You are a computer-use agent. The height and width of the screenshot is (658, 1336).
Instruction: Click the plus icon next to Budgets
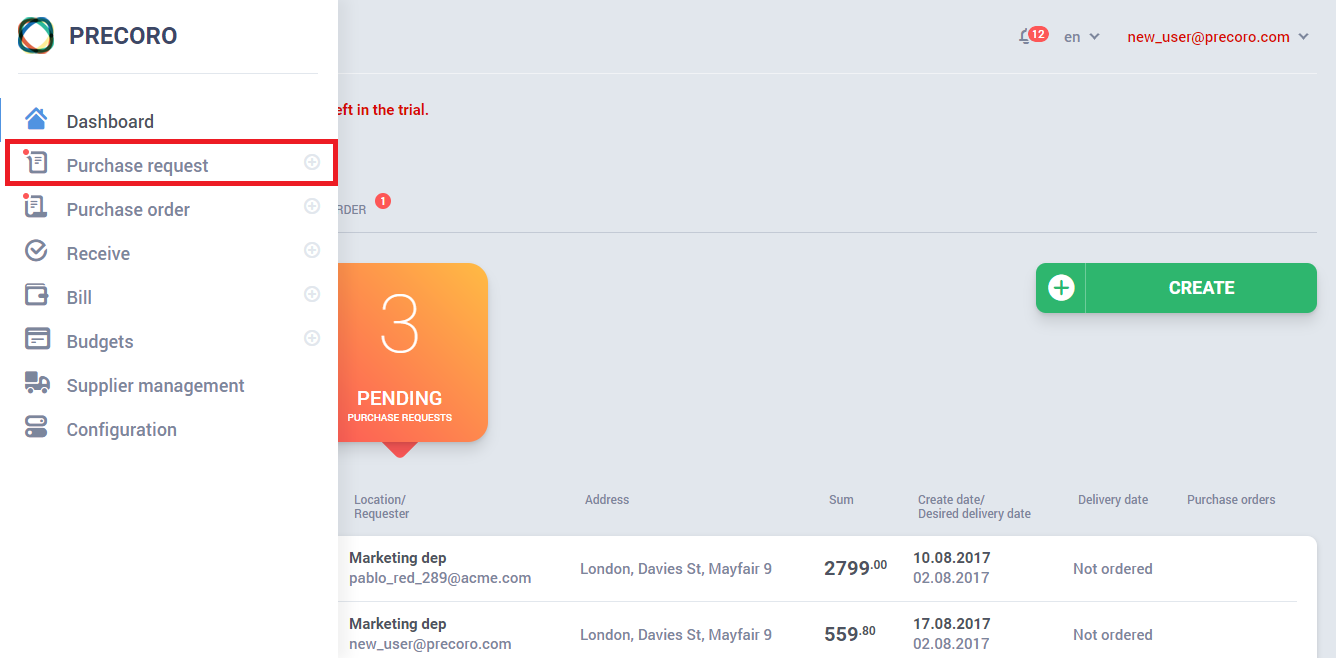coord(312,338)
